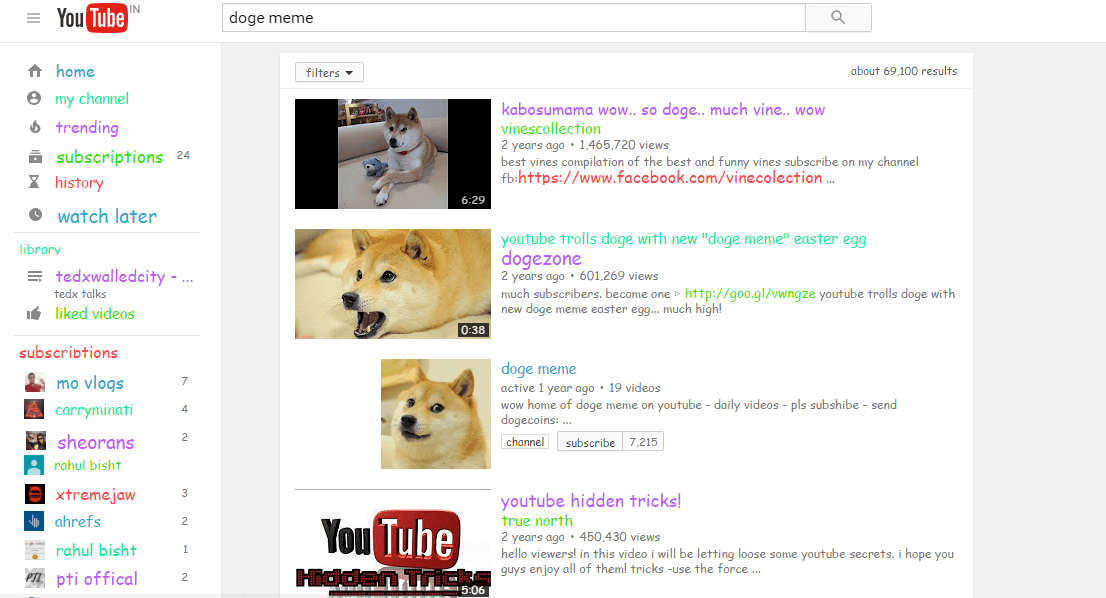Click the YouTube logo
The width and height of the screenshot is (1106, 598).
point(93,18)
